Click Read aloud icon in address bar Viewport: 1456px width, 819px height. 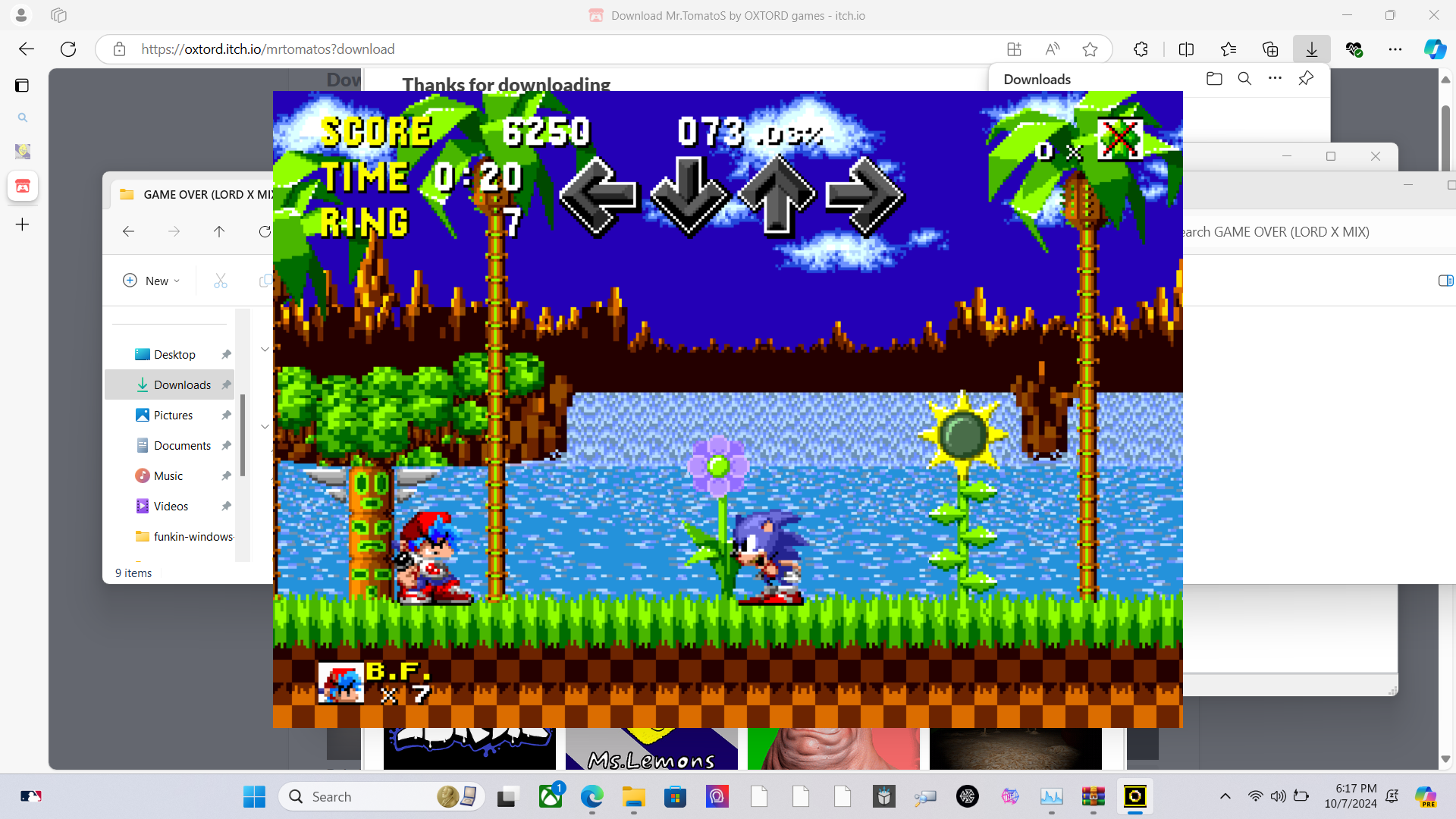(1052, 49)
